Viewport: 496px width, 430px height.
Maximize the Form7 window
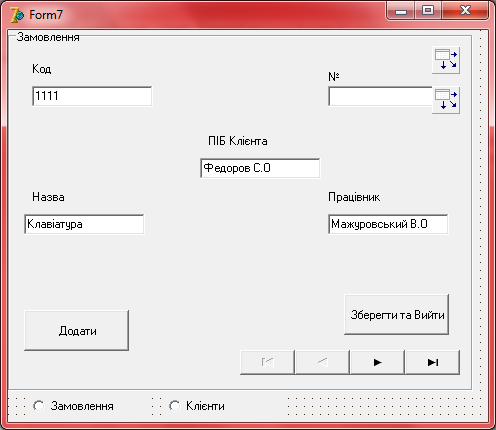click(x=428, y=11)
